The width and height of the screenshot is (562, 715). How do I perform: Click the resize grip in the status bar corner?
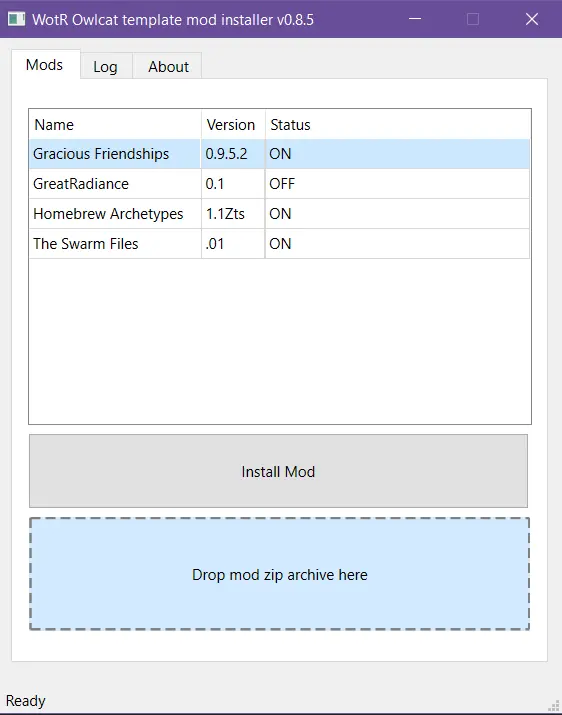point(554,705)
